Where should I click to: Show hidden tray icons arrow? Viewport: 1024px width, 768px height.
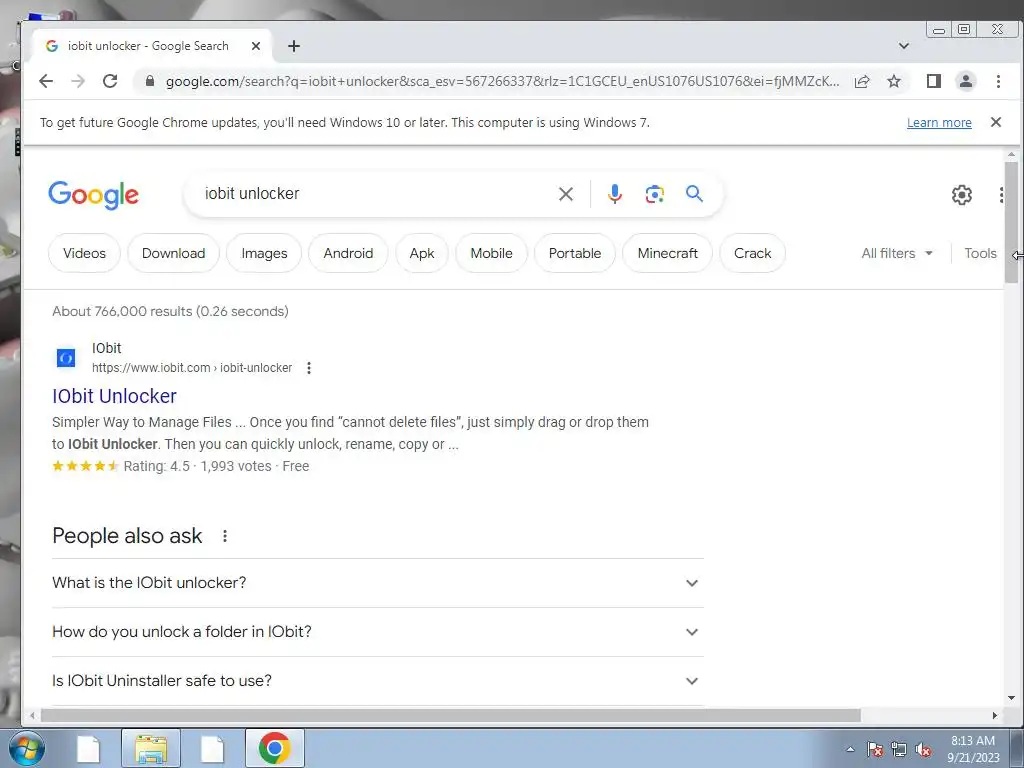(850, 749)
